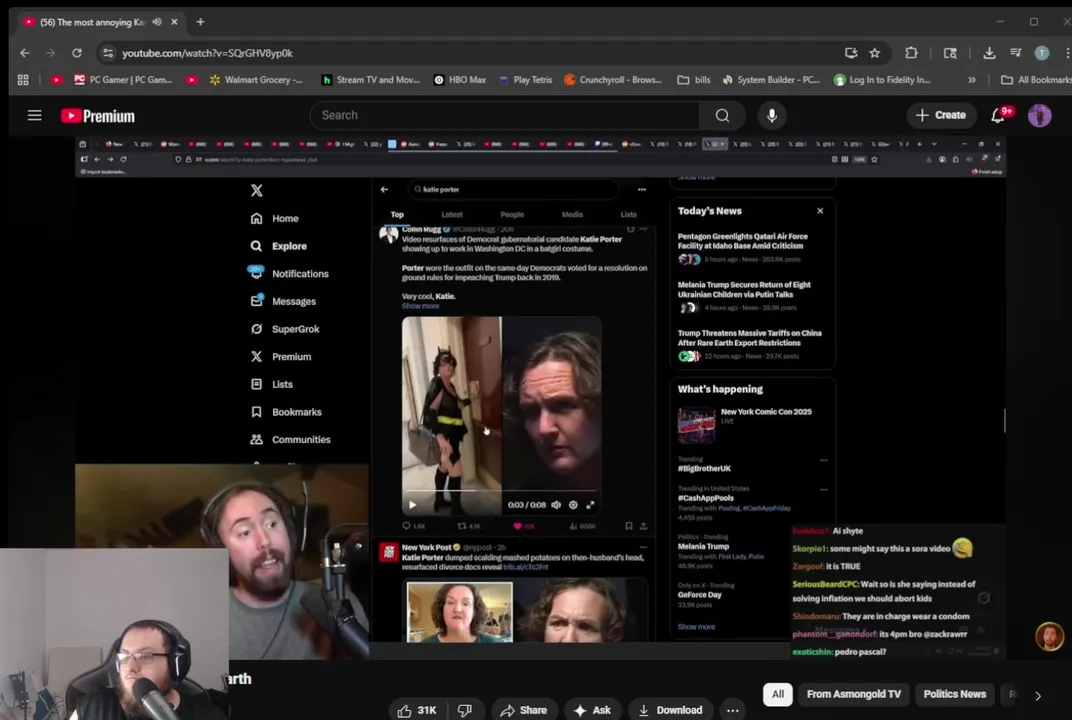Open the first red YouTube bookmark icon
1072x720 pixels.
pyautogui.click(x=57, y=80)
